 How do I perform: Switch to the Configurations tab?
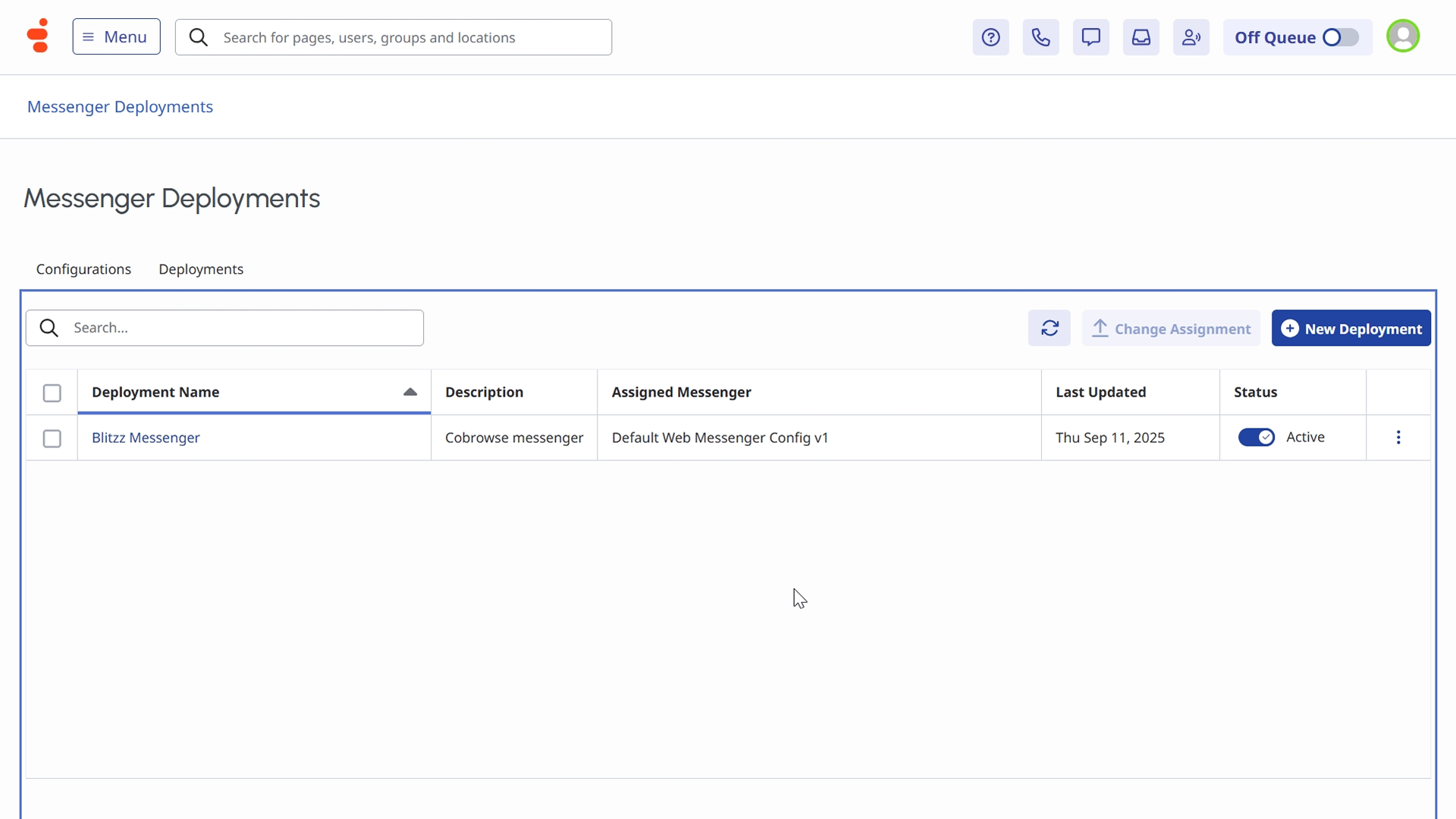tap(83, 269)
